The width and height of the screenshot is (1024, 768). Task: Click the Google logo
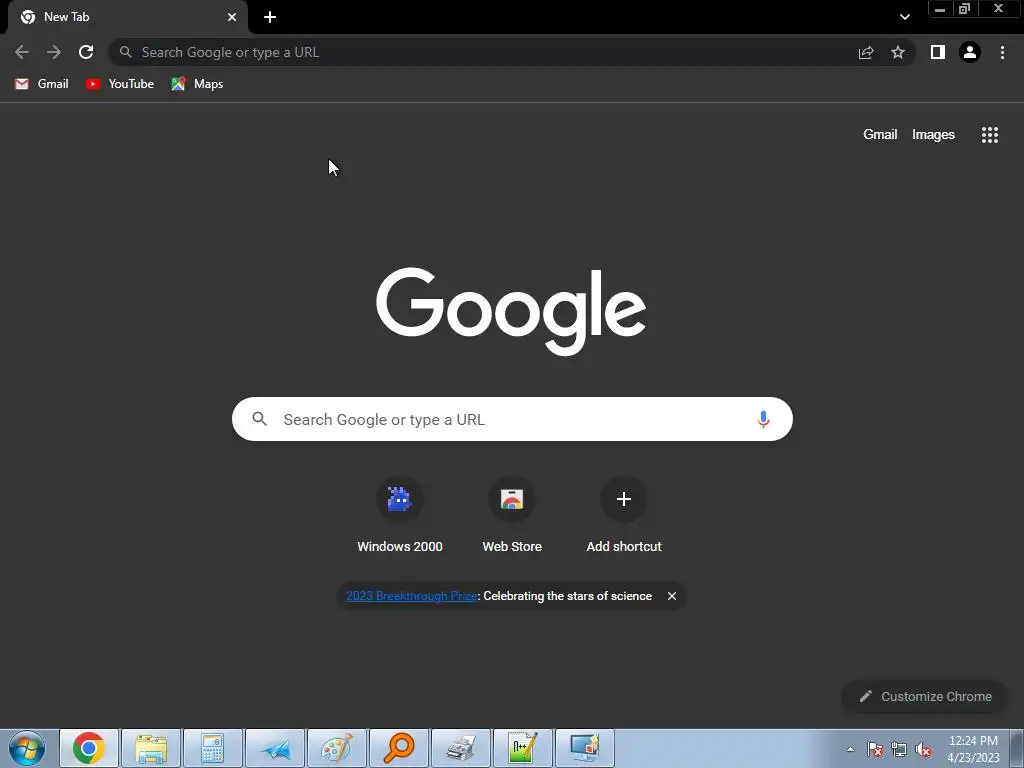pos(511,311)
